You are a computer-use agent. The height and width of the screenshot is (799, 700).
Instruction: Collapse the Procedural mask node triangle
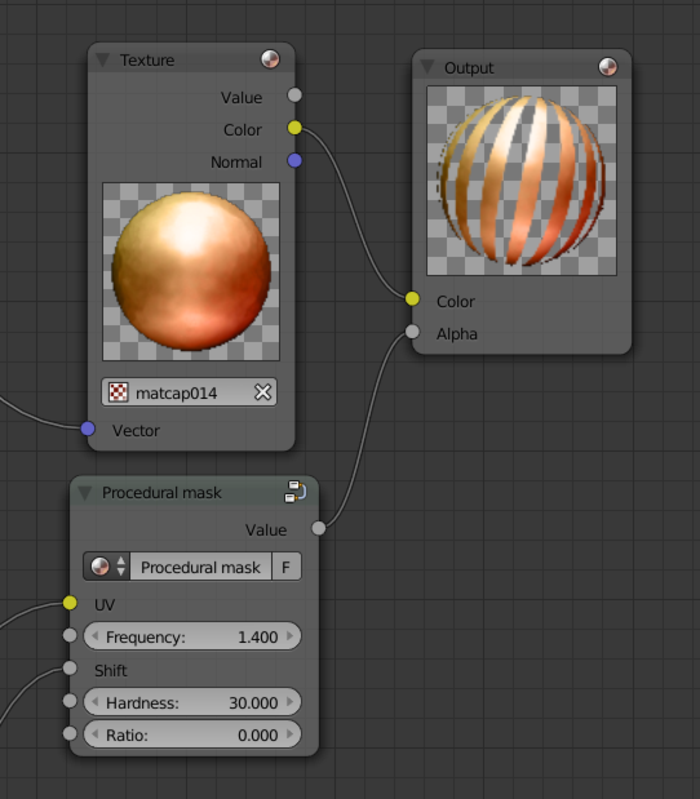pyautogui.click(x=84, y=492)
